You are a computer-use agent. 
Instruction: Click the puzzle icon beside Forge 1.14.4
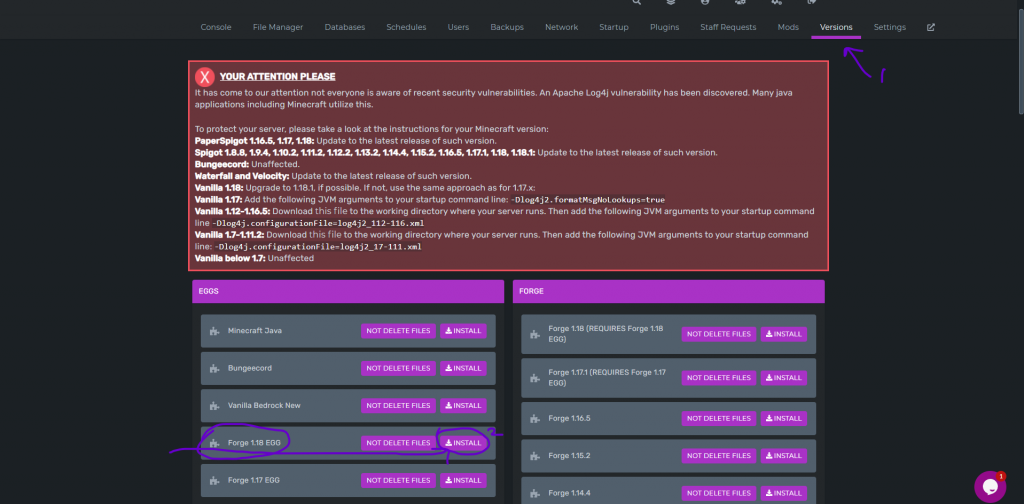pyautogui.click(x=535, y=494)
